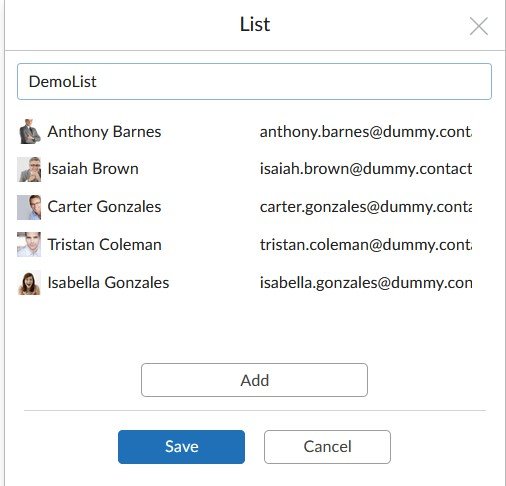Click Tristan Coleman avatar photo

pos(29,245)
